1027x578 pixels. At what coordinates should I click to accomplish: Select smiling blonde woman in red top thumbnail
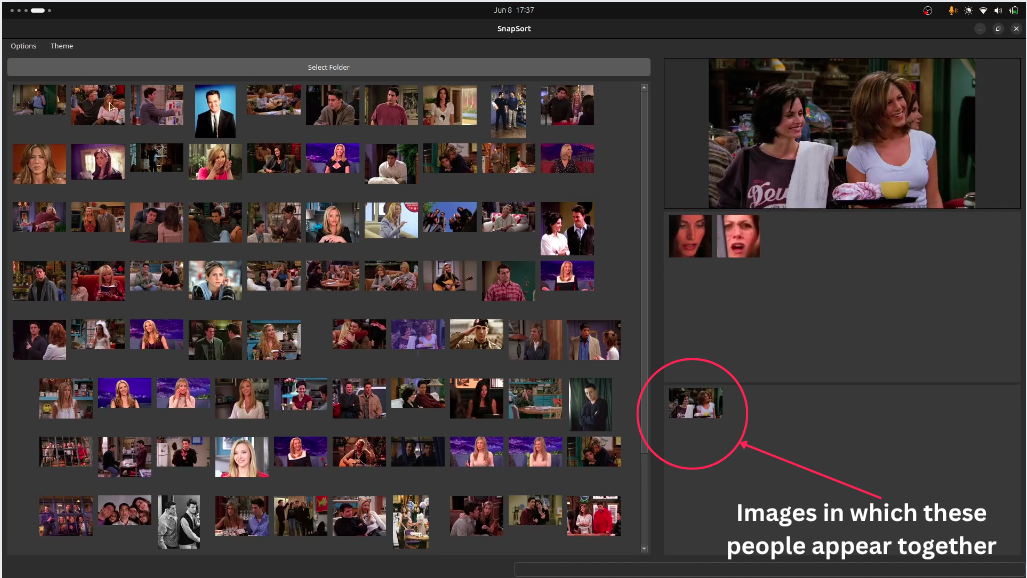click(242, 457)
